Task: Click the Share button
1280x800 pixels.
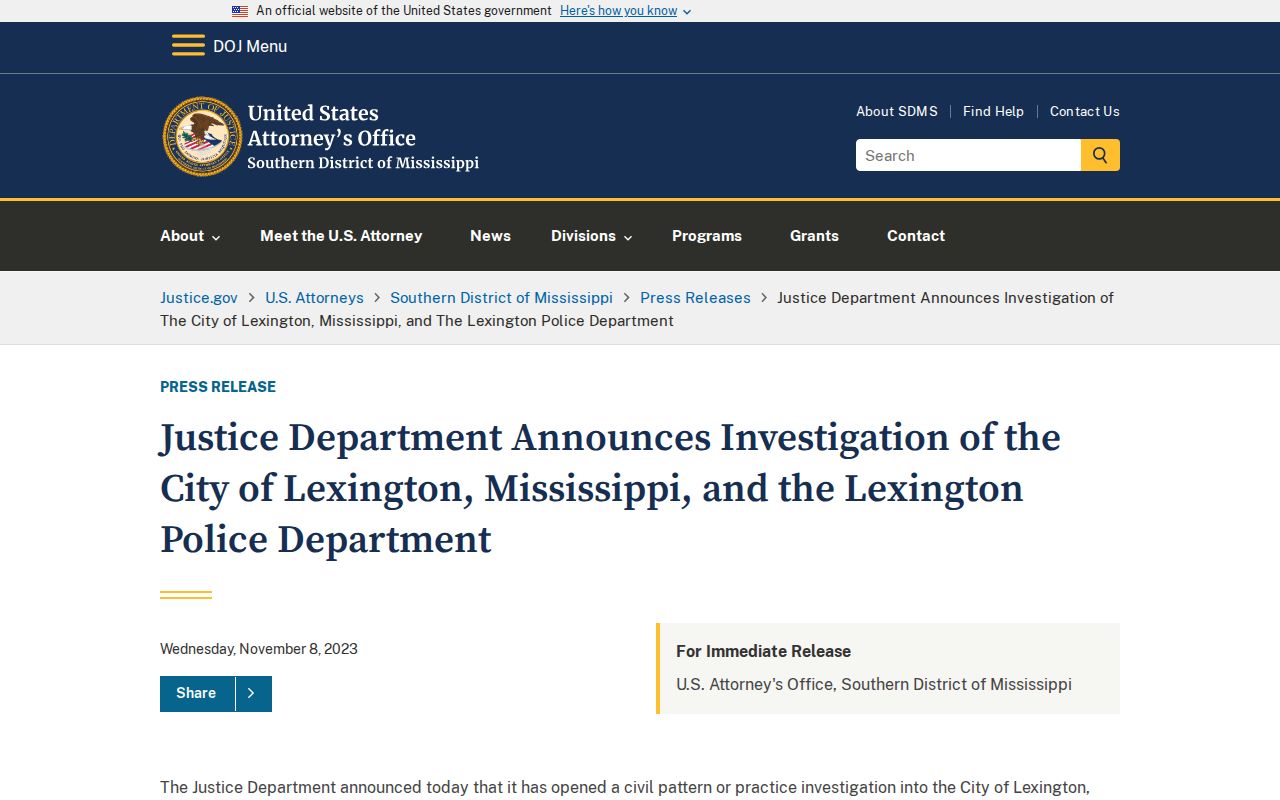Action: [216, 694]
